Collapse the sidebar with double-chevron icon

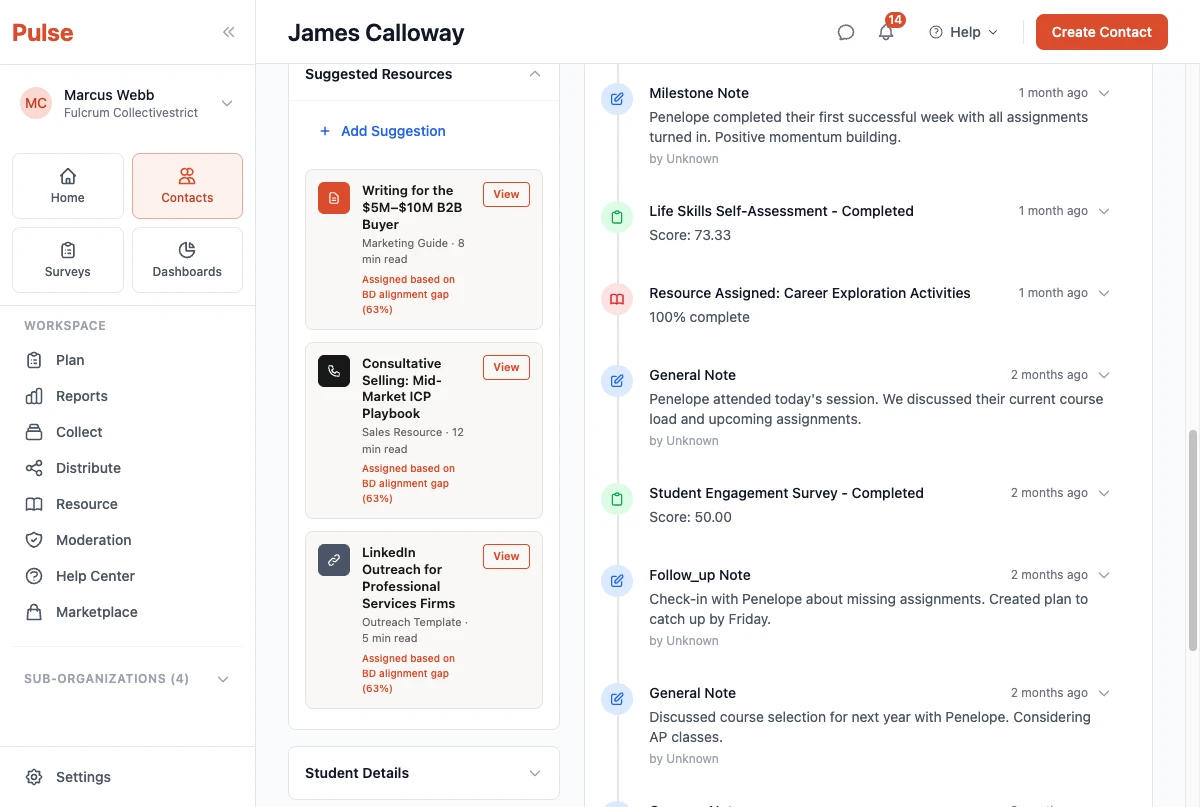pos(228,32)
